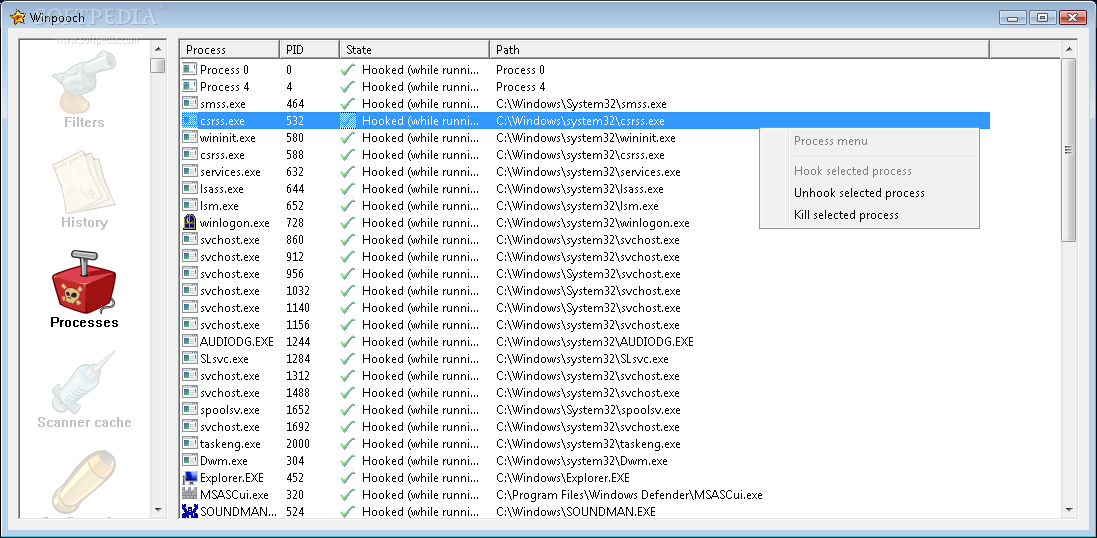Viewport: 1097px width, 538px height.
Task: Select the wininit.exe process name
Action: [x=227, y=138]
